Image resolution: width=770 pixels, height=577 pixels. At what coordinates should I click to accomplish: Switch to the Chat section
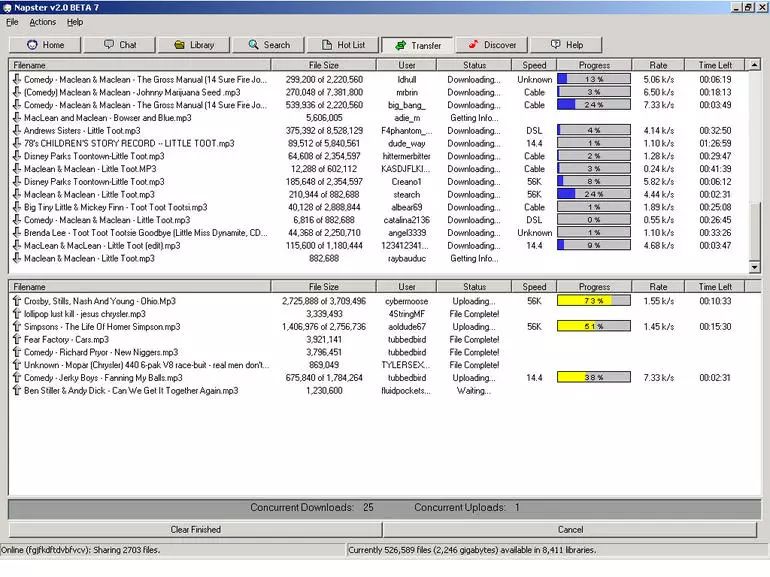click(x=120, y=45)
